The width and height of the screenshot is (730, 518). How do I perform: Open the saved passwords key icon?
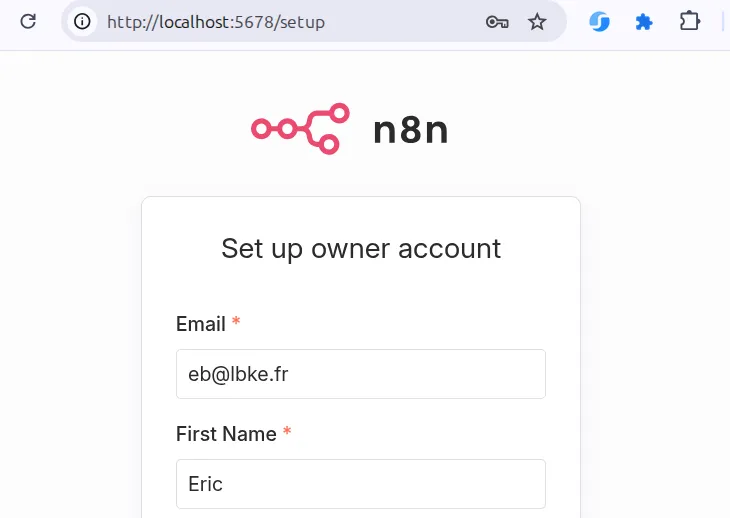(x=497, y=21)
